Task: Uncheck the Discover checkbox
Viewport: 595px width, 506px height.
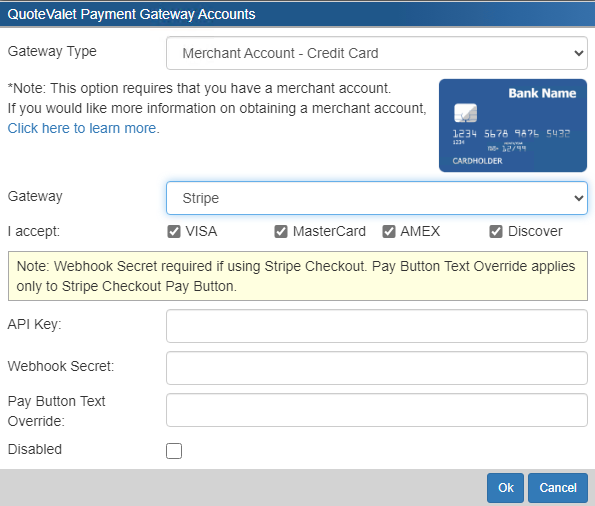Action: pyautogui.click(x=496, y=231)
